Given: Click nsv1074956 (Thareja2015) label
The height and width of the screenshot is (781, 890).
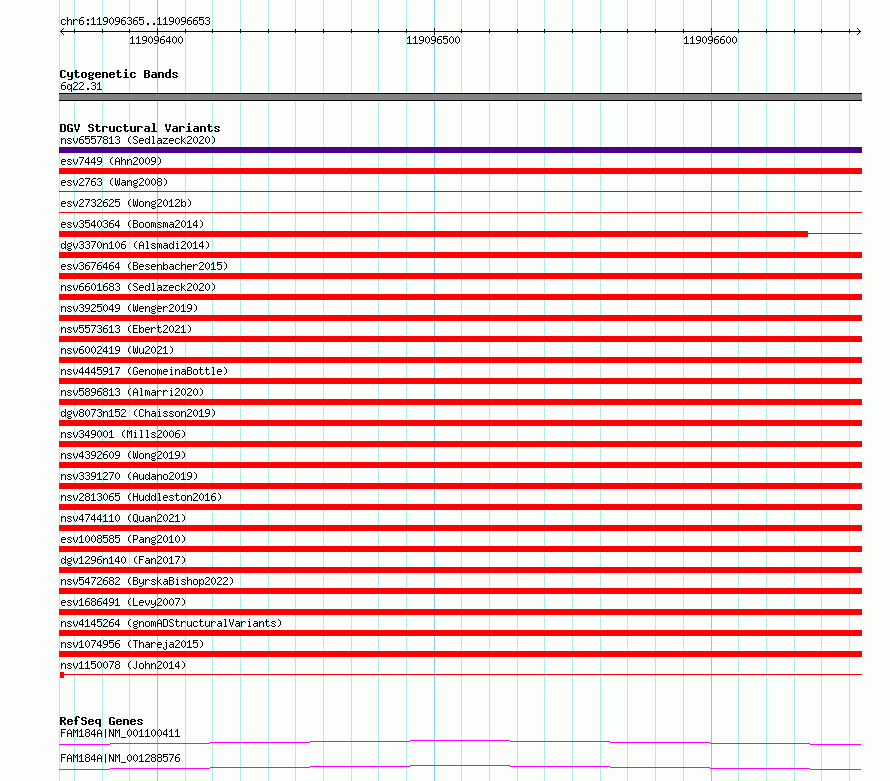Looking at the screenshot, I should 132,644.
